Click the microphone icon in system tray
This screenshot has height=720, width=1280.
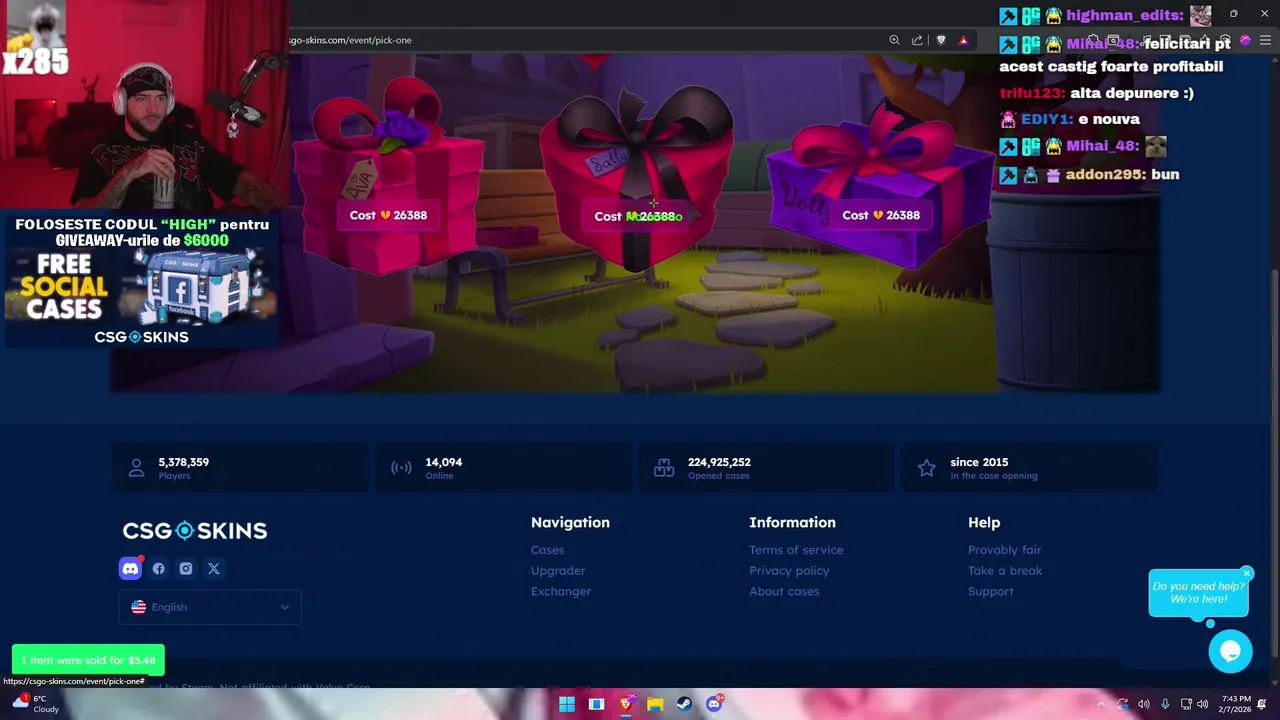(1165, 704)
